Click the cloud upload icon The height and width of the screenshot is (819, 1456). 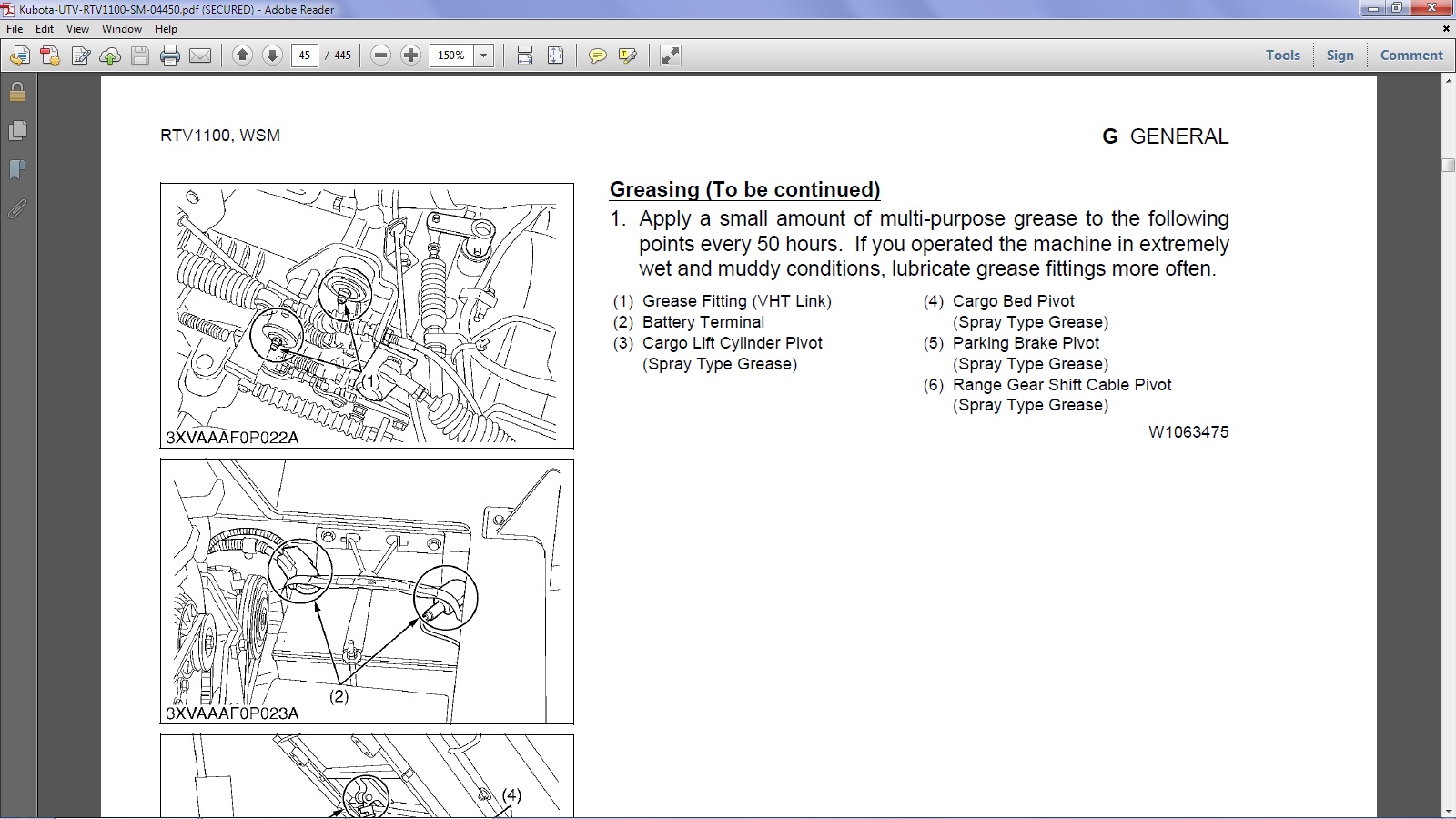(x=110, y=56)
